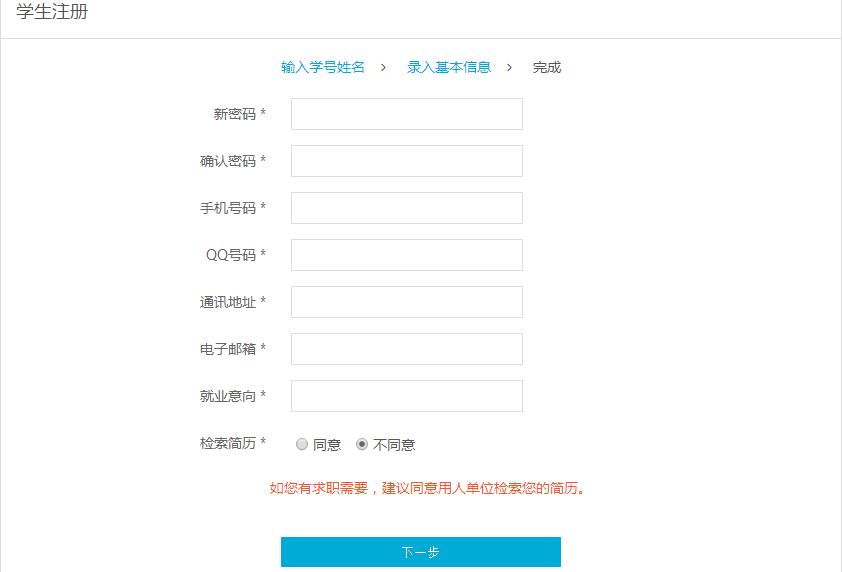Open the 录入基本信息 step link

(x=449, y=67)
